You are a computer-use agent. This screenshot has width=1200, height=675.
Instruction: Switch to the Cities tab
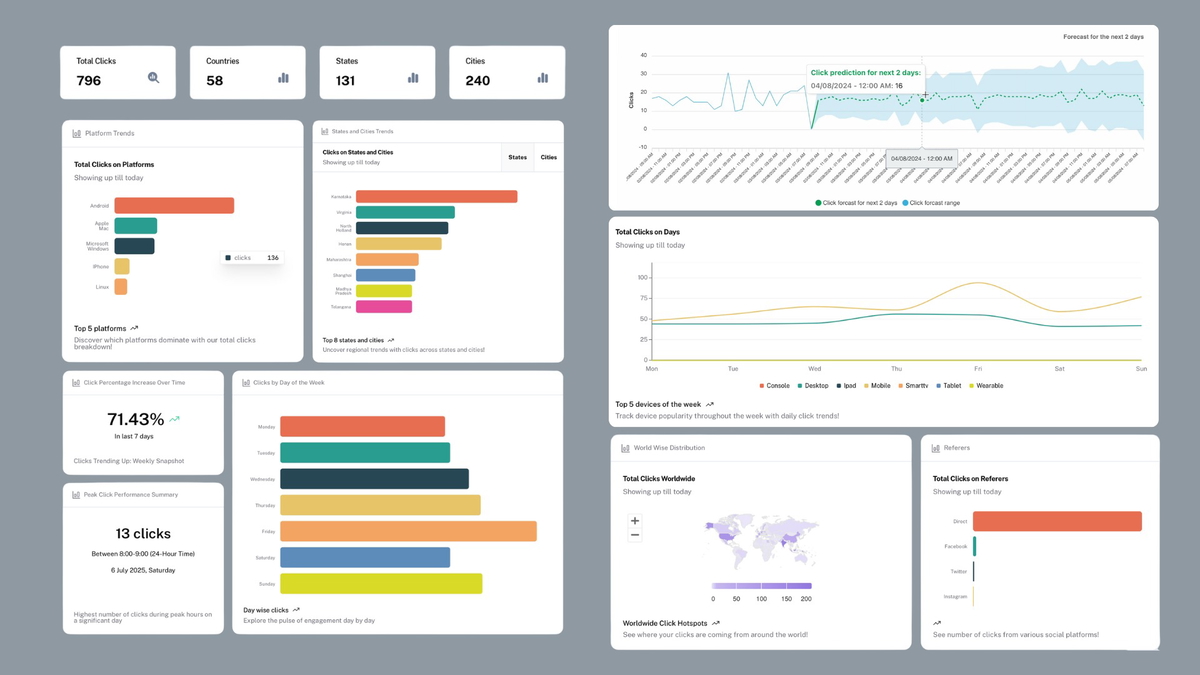(549, 157)
